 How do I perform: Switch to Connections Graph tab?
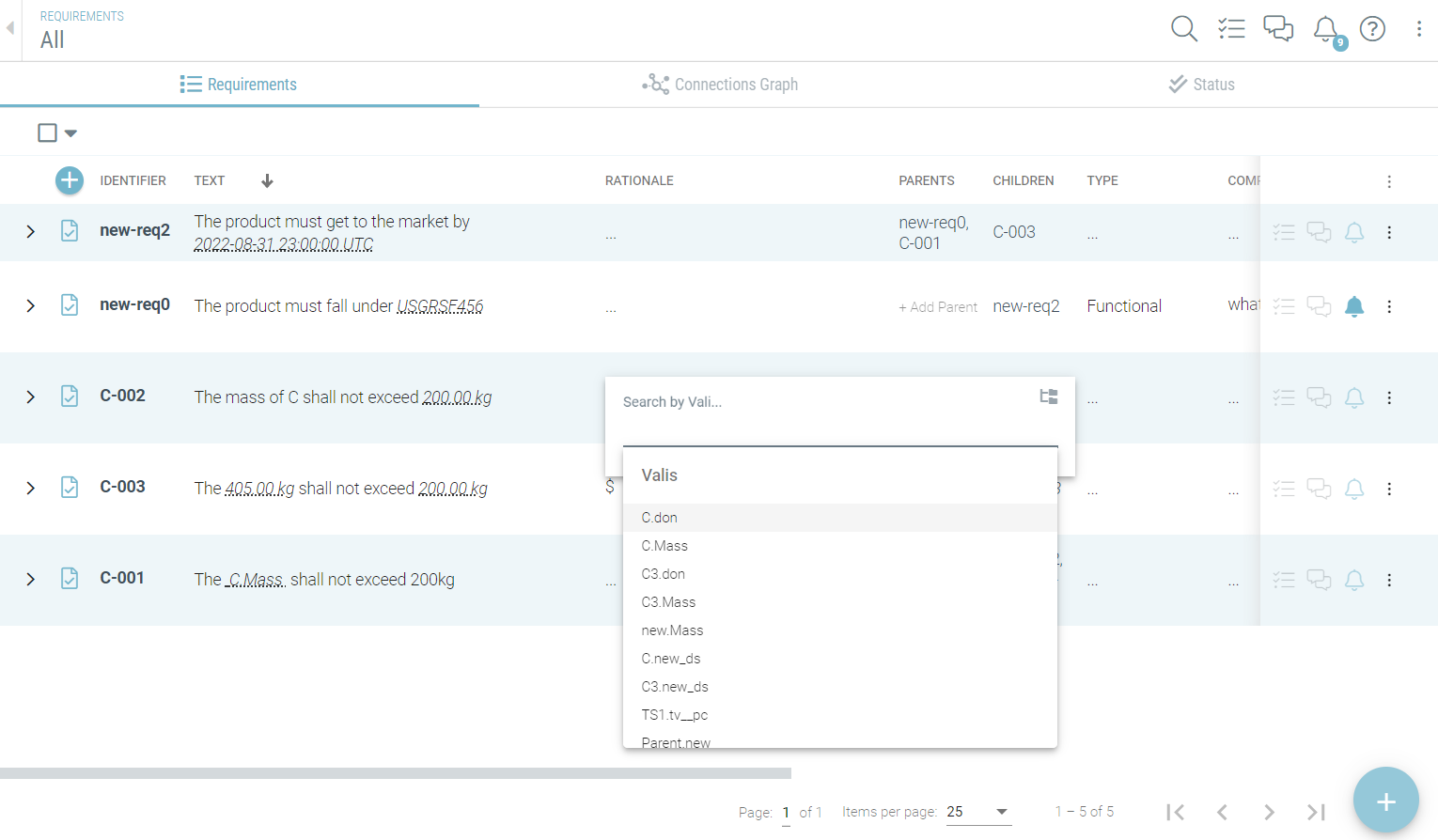(720, 85)
